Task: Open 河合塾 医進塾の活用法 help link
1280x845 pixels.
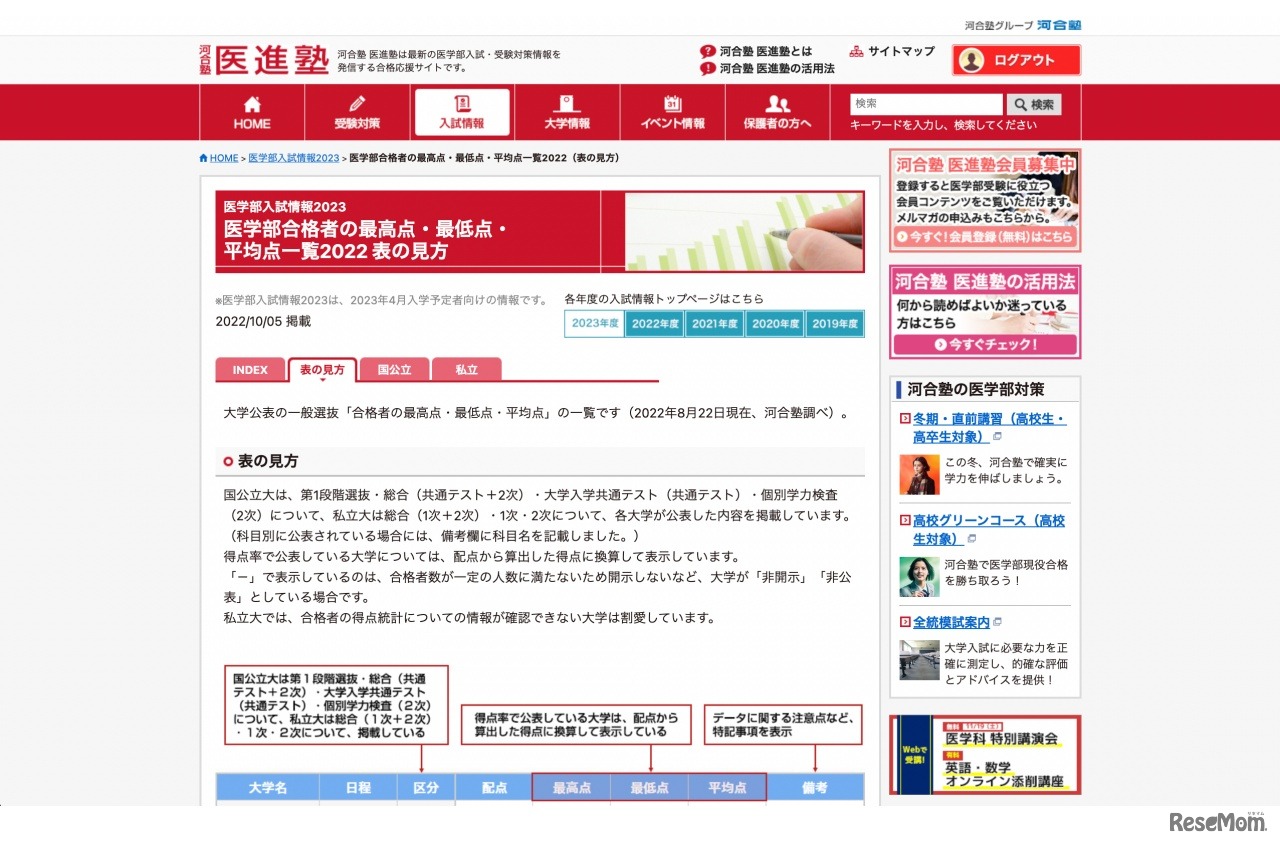Action: click(767, 69)
